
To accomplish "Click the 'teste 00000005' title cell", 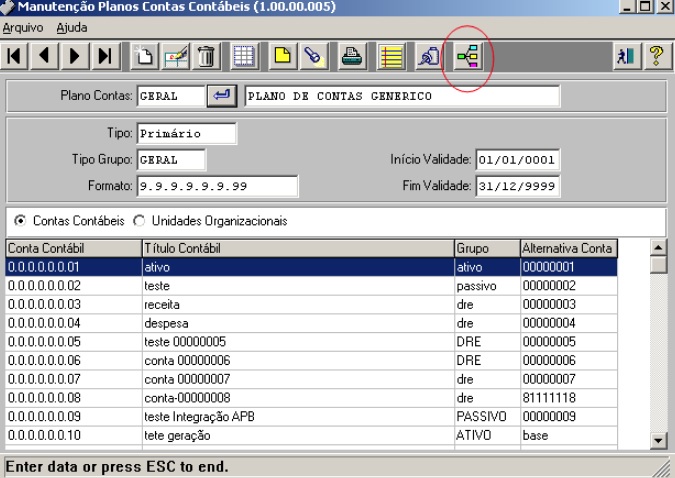I will pyautogui.click(x=298, y=341).
